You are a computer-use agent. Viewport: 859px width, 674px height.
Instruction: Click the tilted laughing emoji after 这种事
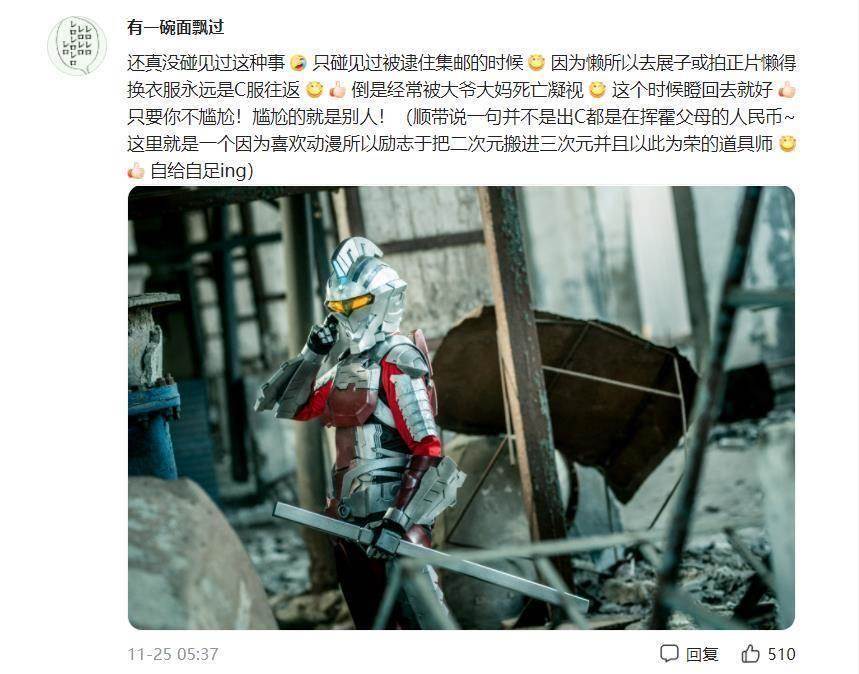pyautogui.click(x=299, y=62)
